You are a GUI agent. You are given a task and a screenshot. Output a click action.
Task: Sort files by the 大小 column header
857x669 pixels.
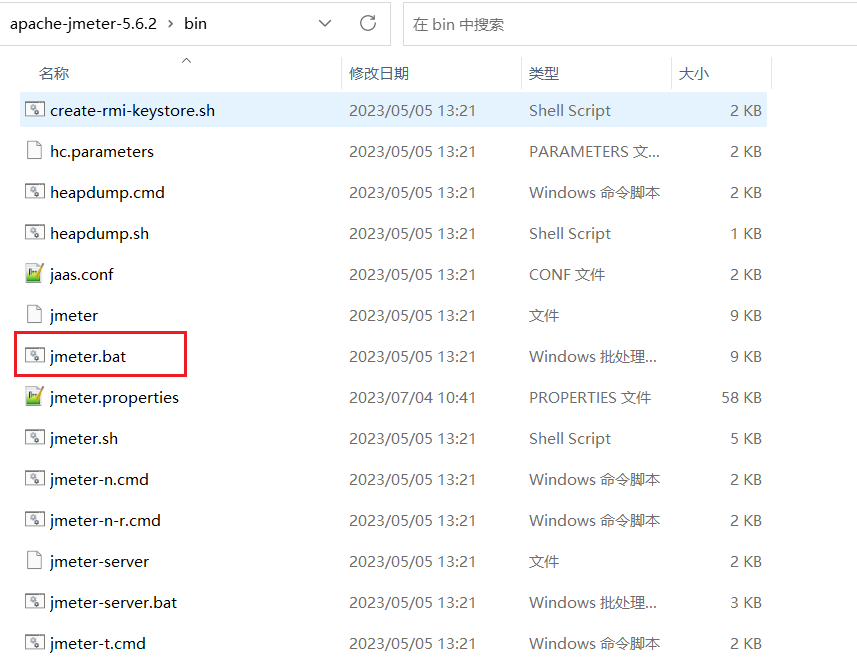pyautogui.click(x=694, y=73)
